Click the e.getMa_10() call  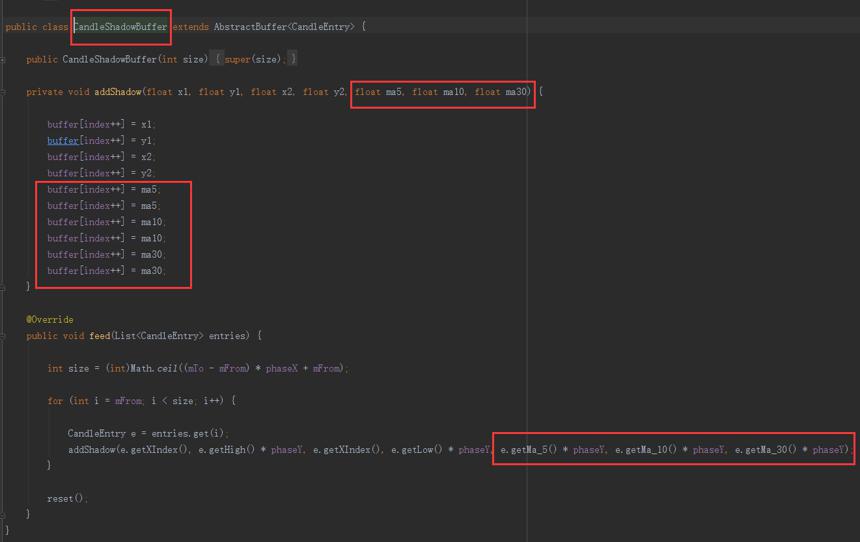tap(646, 450)
